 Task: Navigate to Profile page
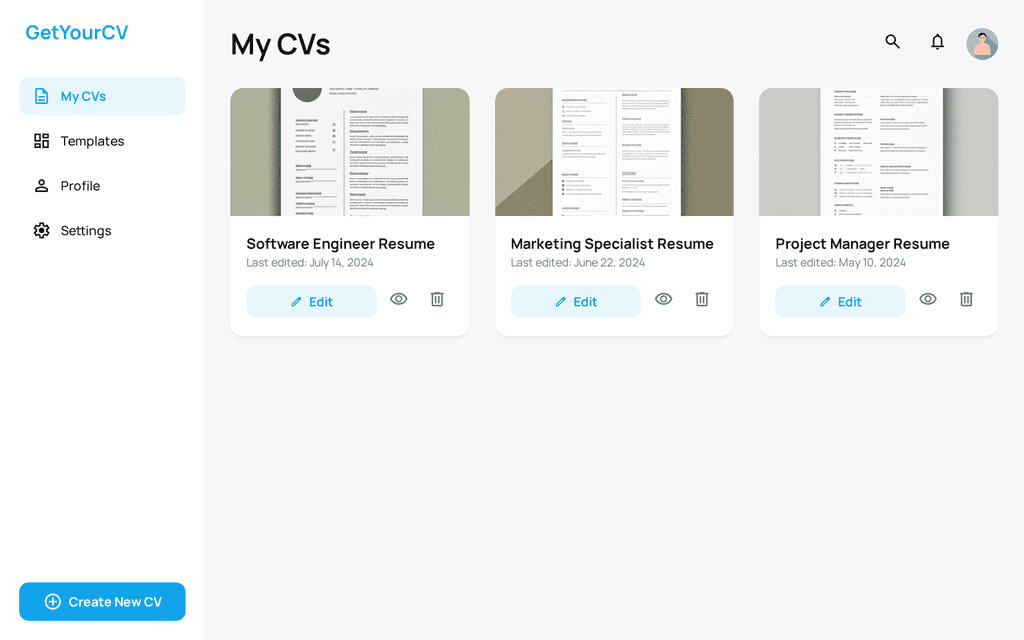(x=102, y=186)
